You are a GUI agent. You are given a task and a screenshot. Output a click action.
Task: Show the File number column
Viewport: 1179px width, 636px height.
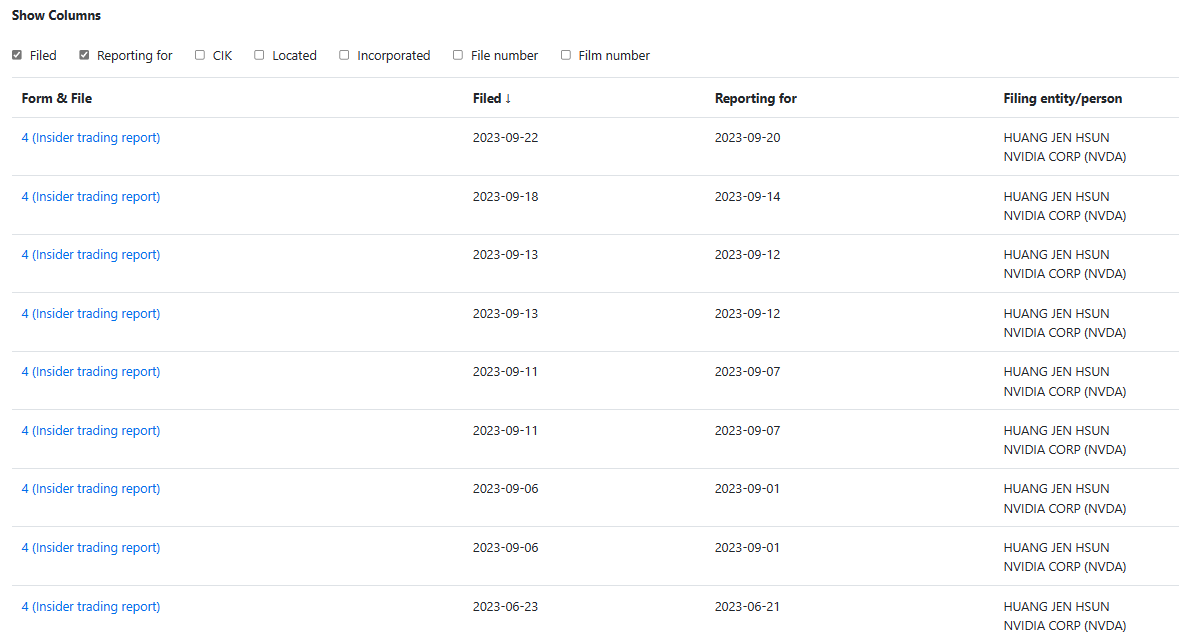pos(458,55)
